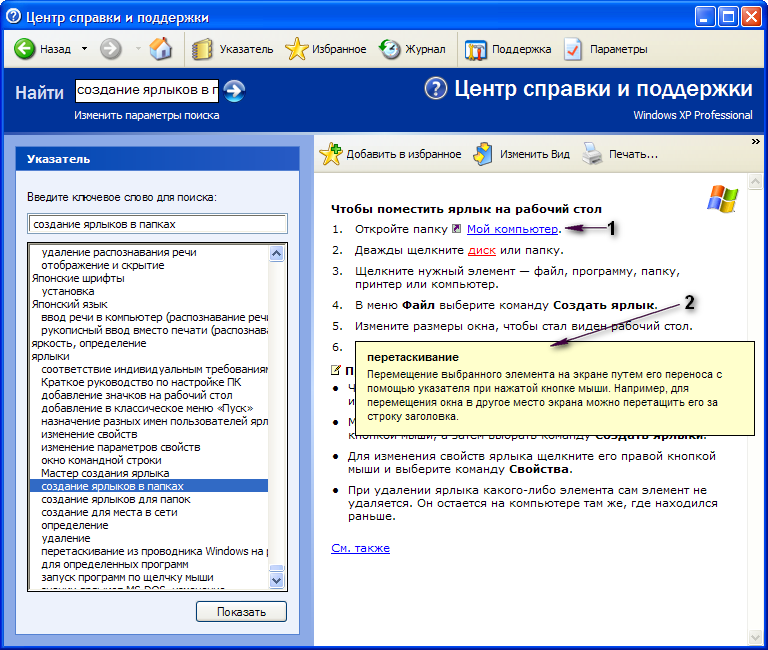Open the Параметры options icon

tap(573, 49)
